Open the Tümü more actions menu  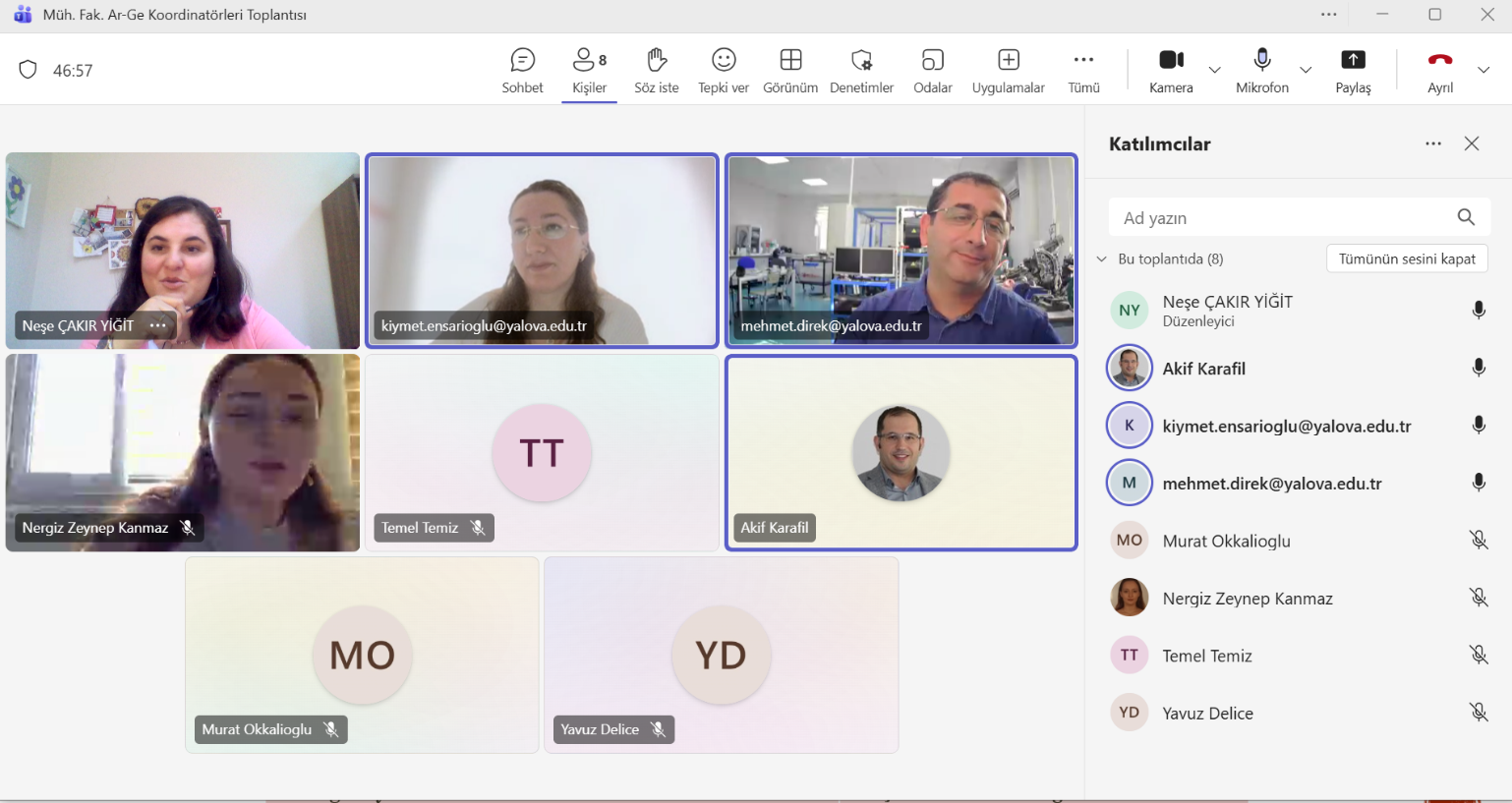tap(1083, 71)
